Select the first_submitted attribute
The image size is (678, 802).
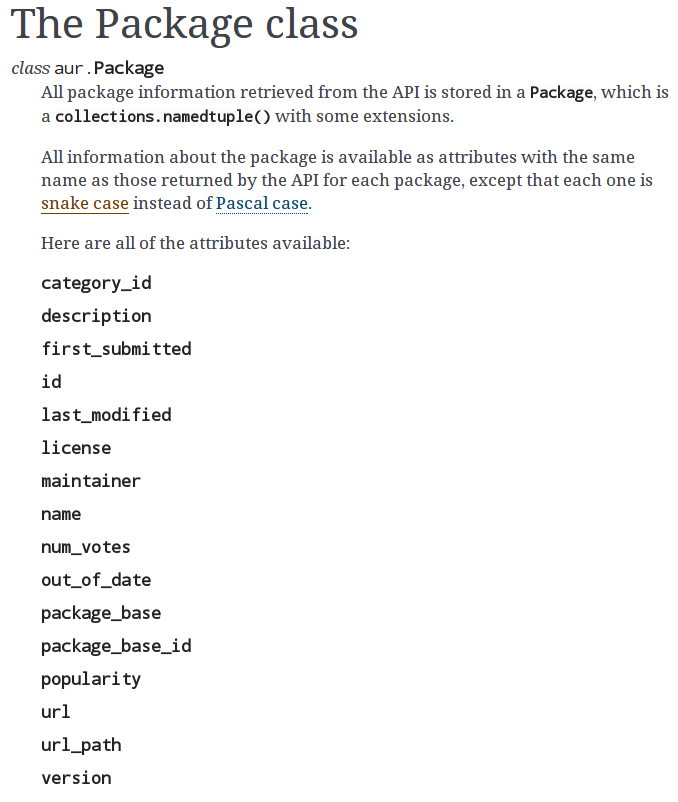[x=117, y=349]
